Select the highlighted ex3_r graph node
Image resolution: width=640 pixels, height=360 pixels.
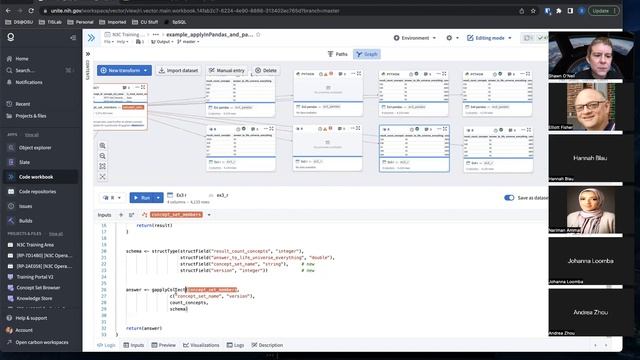click(x=414, y=149)
